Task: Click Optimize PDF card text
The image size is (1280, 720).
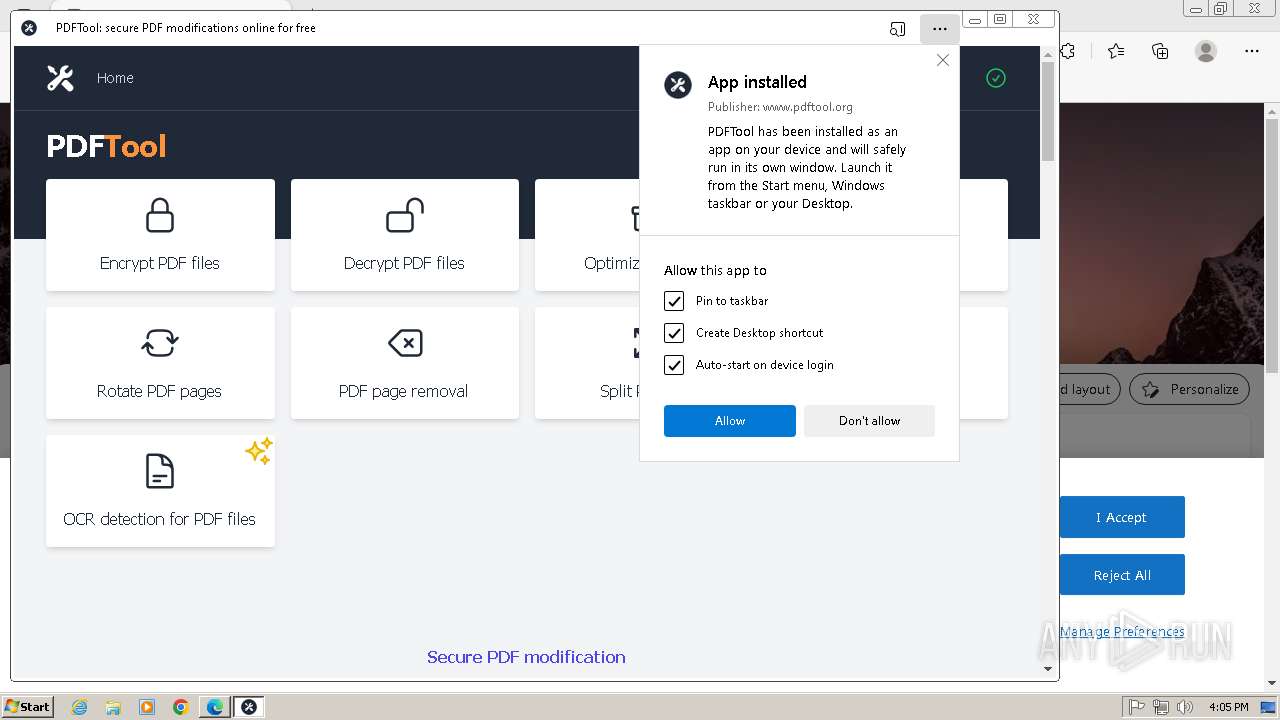Action: click(x=611, y=263)
